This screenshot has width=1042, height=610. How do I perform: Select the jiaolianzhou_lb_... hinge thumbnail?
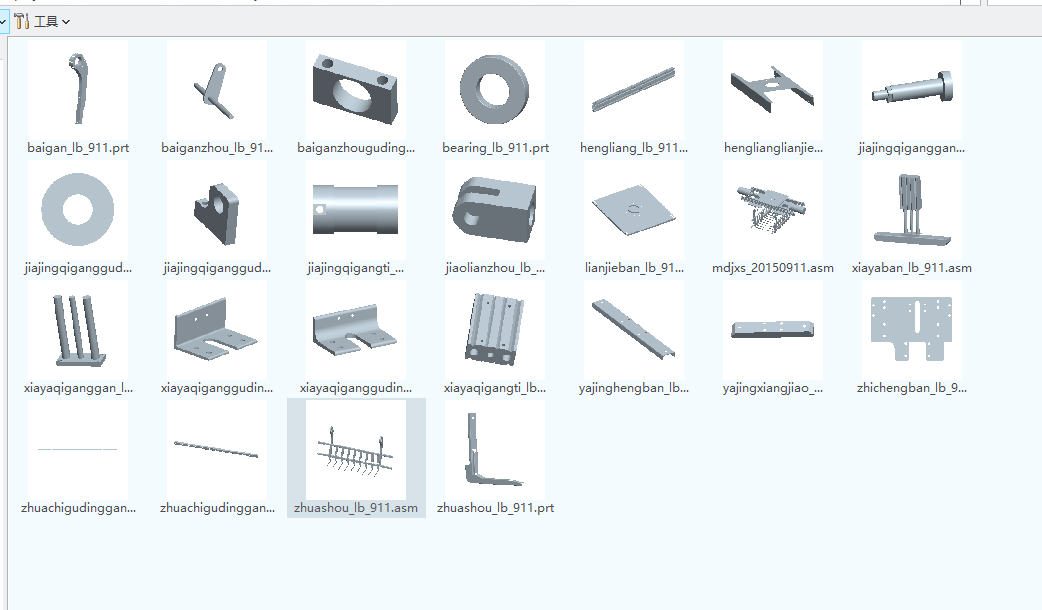pyautogui.click(x=495, y=210)
